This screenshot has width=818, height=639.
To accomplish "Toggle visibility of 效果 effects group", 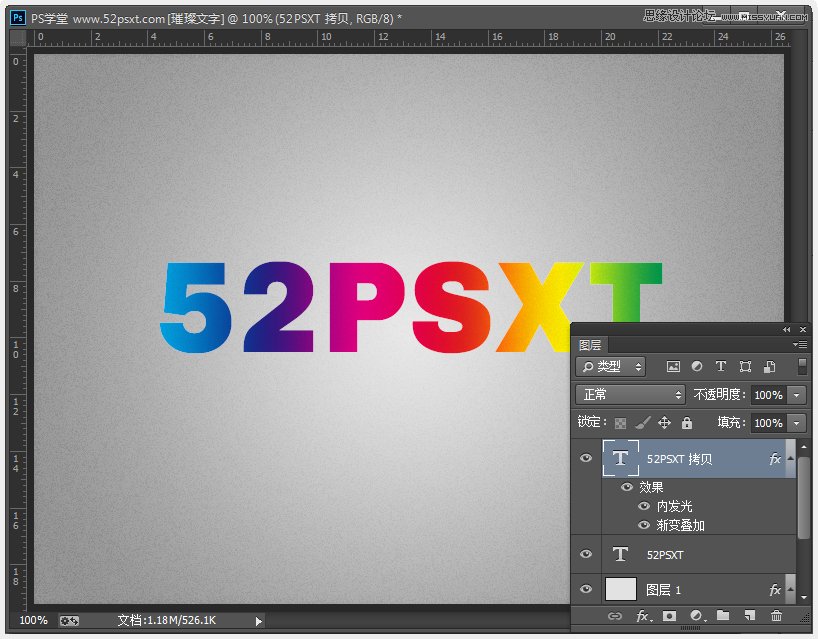I will pyautogui.click(x=627, y=487).
